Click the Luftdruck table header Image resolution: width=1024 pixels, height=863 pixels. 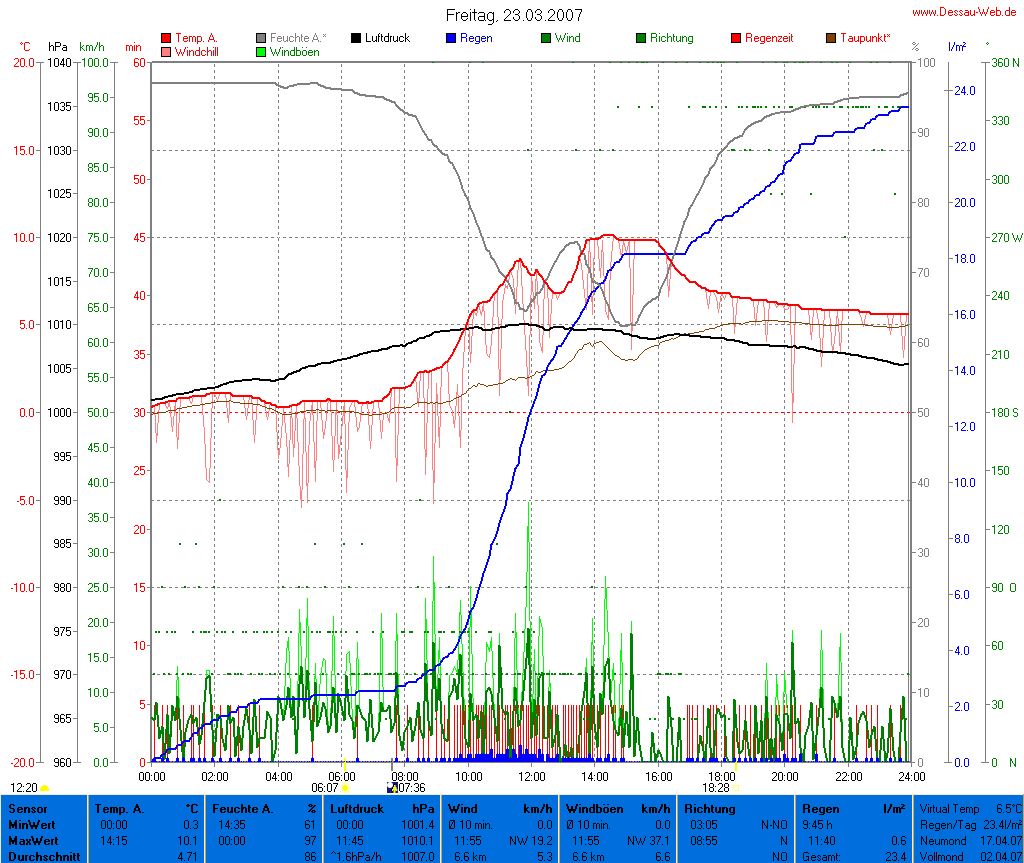358,808
